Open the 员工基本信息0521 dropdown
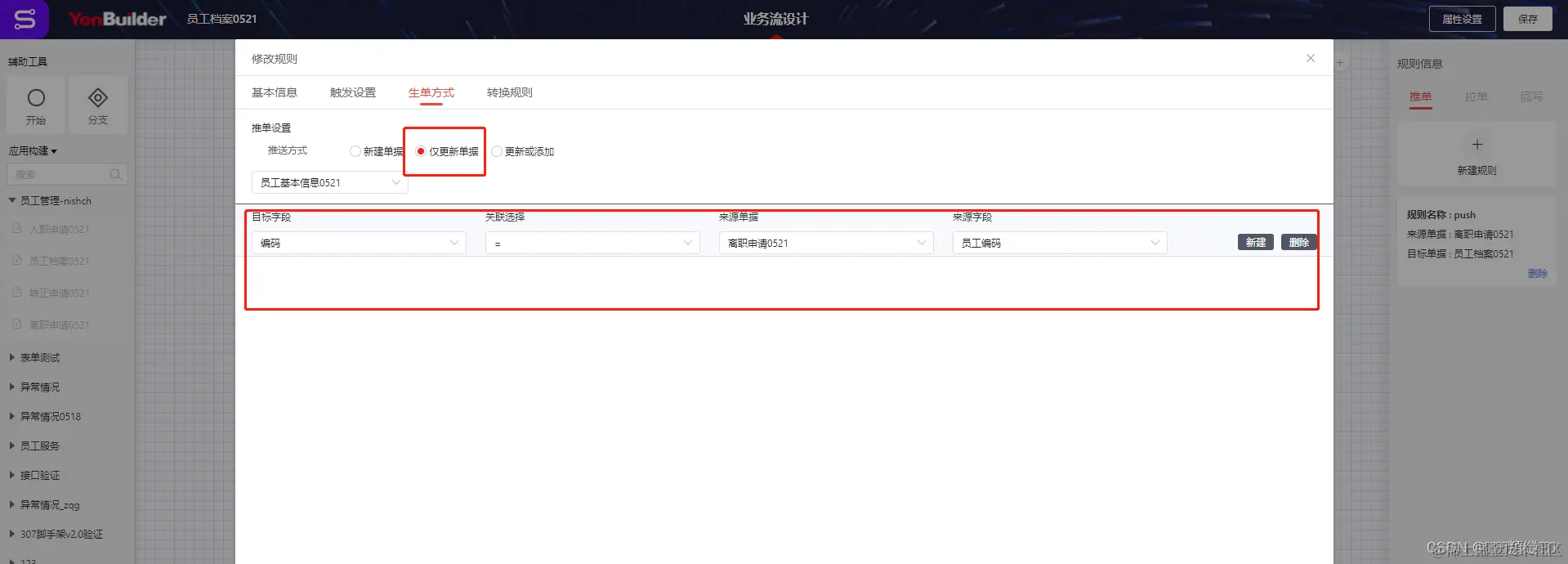 (x=330, y=182)
